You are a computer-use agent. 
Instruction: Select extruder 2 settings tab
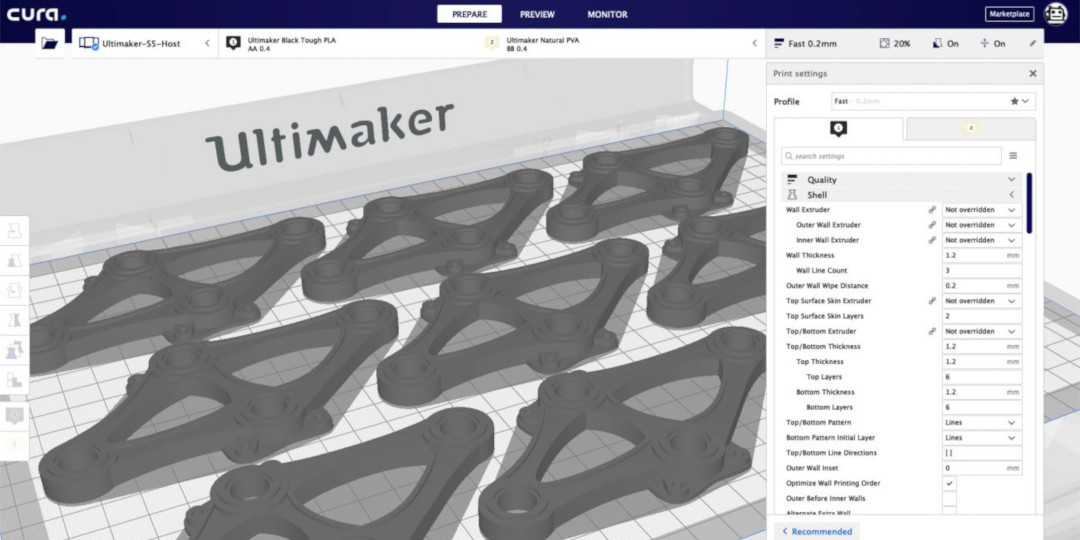click(x=971, y=129)
